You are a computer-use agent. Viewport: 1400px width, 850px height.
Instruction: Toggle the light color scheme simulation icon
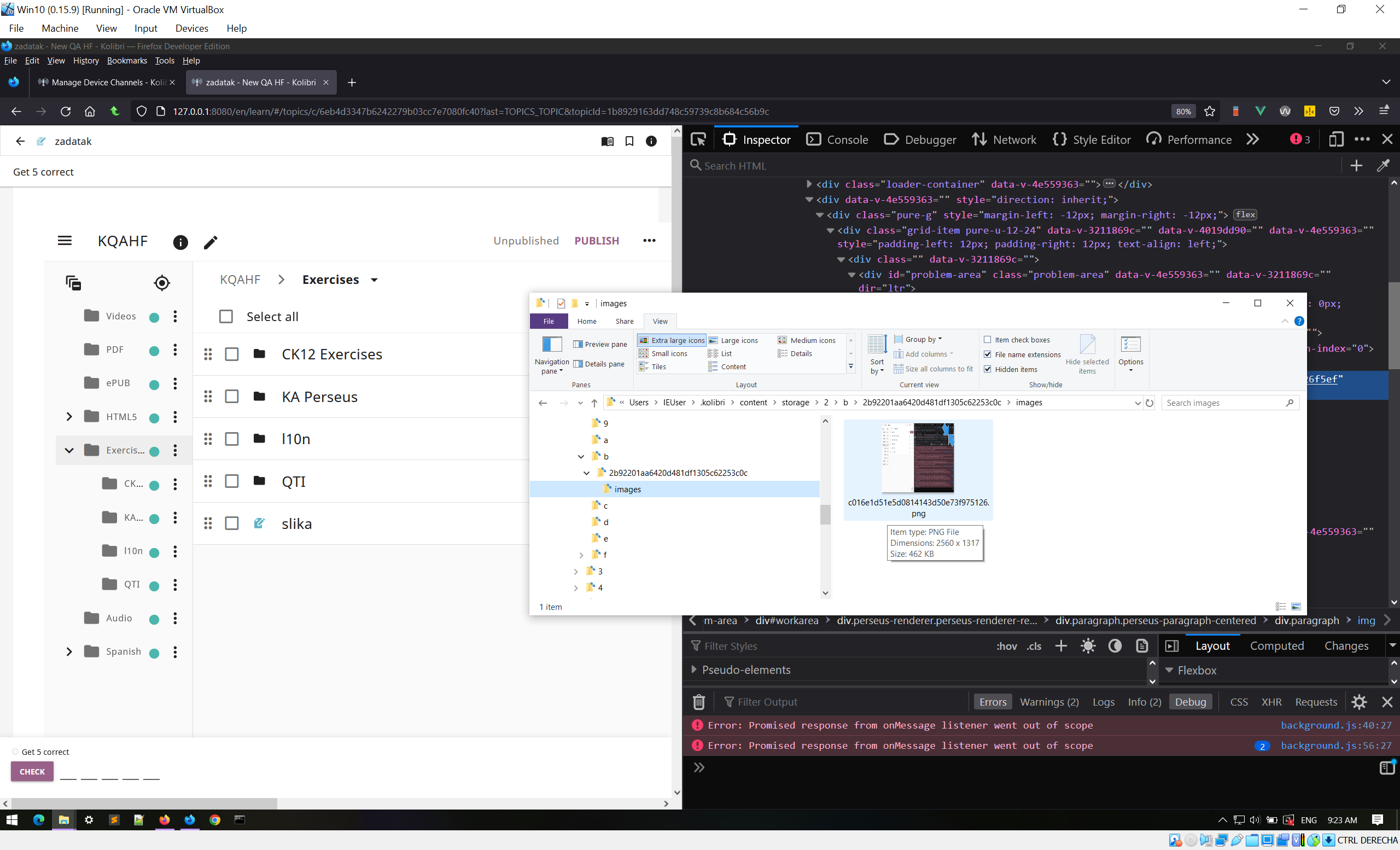point(1088,646)
